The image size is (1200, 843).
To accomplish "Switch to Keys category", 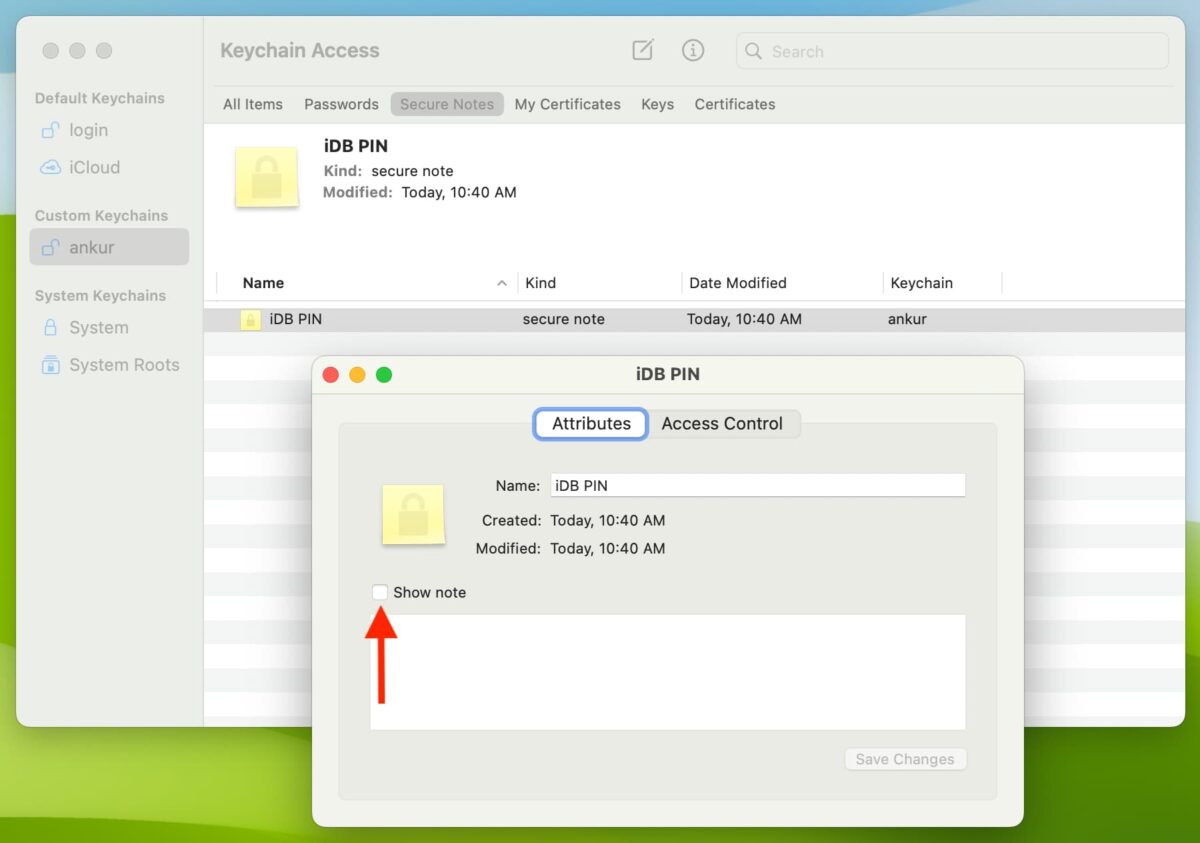I will point(657,104).
